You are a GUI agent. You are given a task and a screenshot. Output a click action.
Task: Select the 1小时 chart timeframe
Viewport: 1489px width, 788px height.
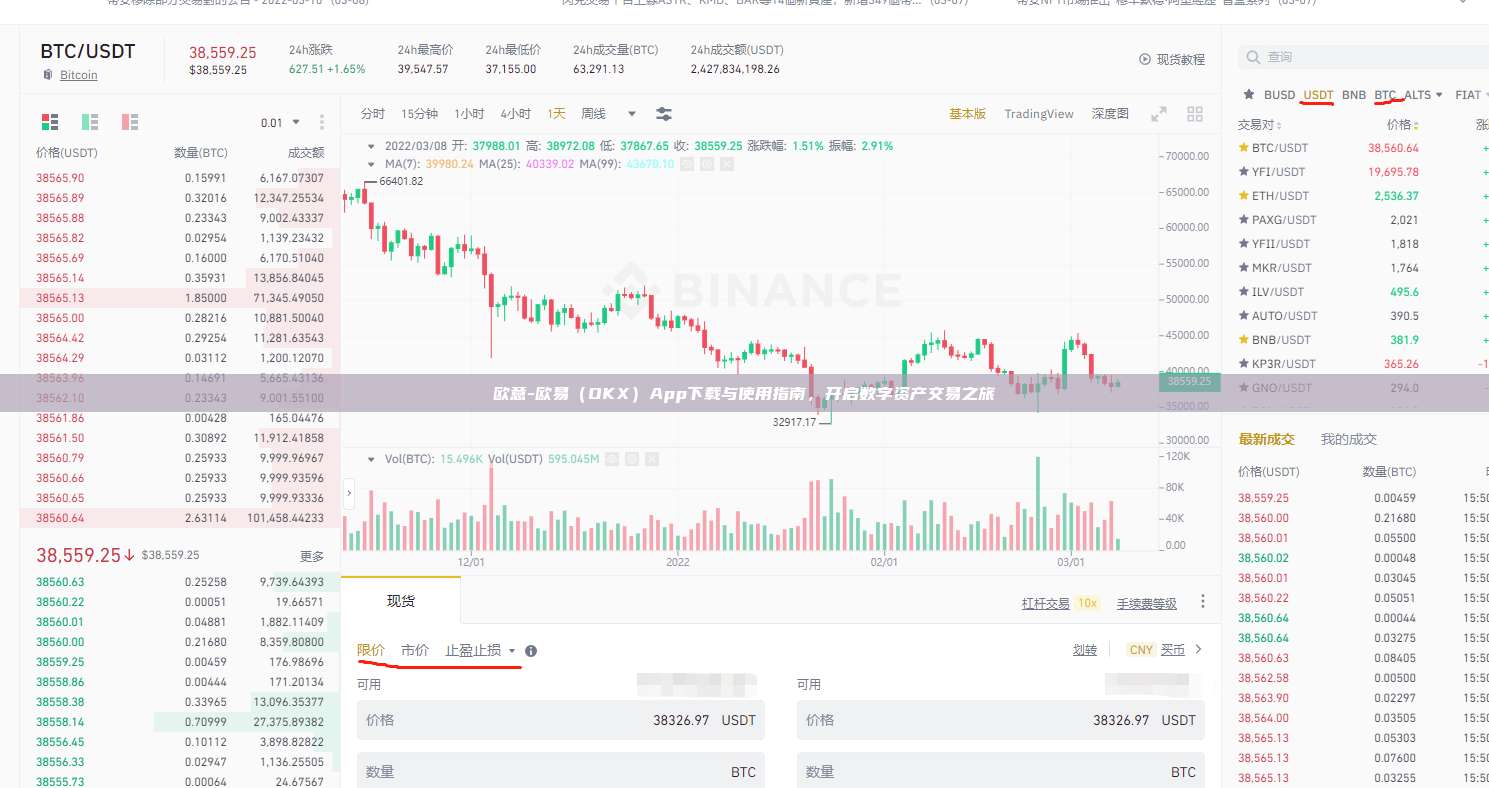tap(468, 113)
